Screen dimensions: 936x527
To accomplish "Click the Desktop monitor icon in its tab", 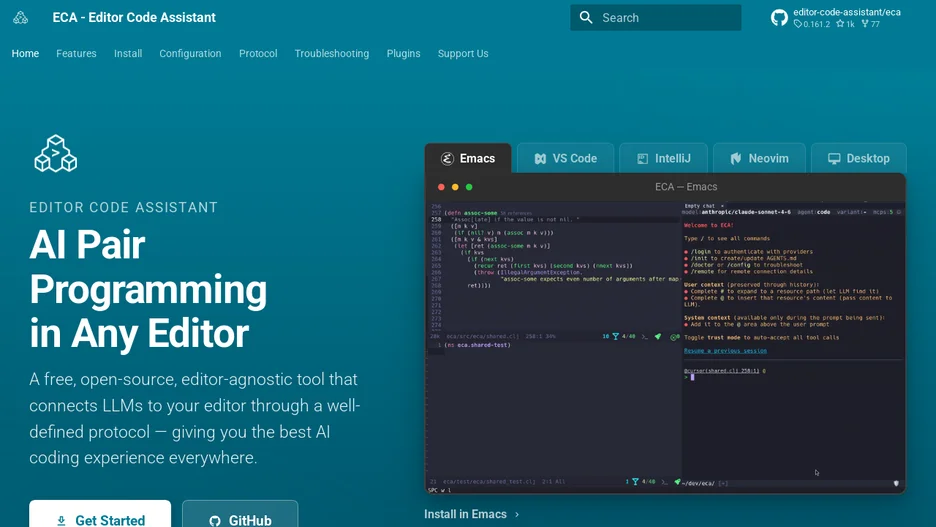I will pyautogui.click(x=834, y=158).
